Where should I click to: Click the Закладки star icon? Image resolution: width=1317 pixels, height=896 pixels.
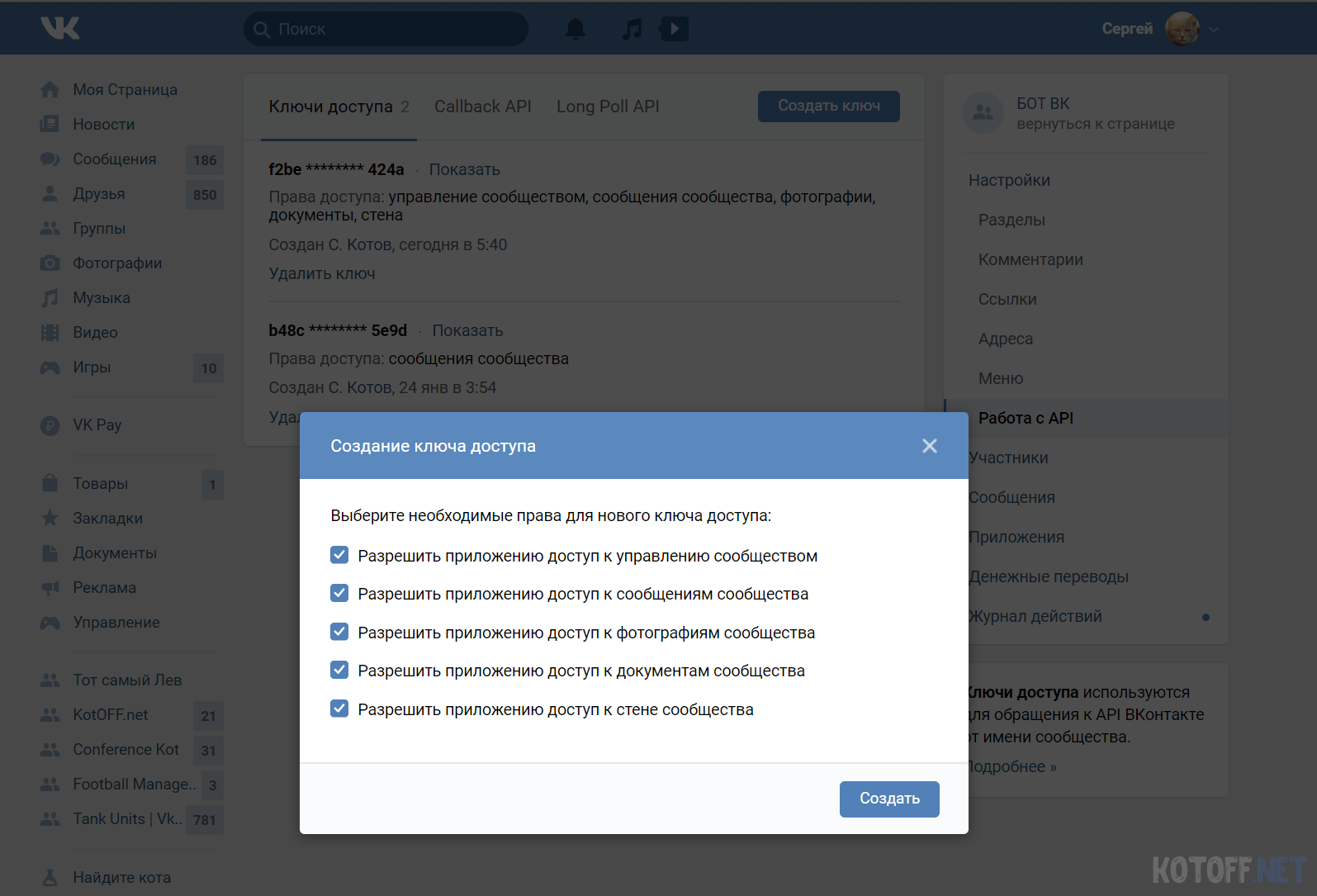(50, 519)
